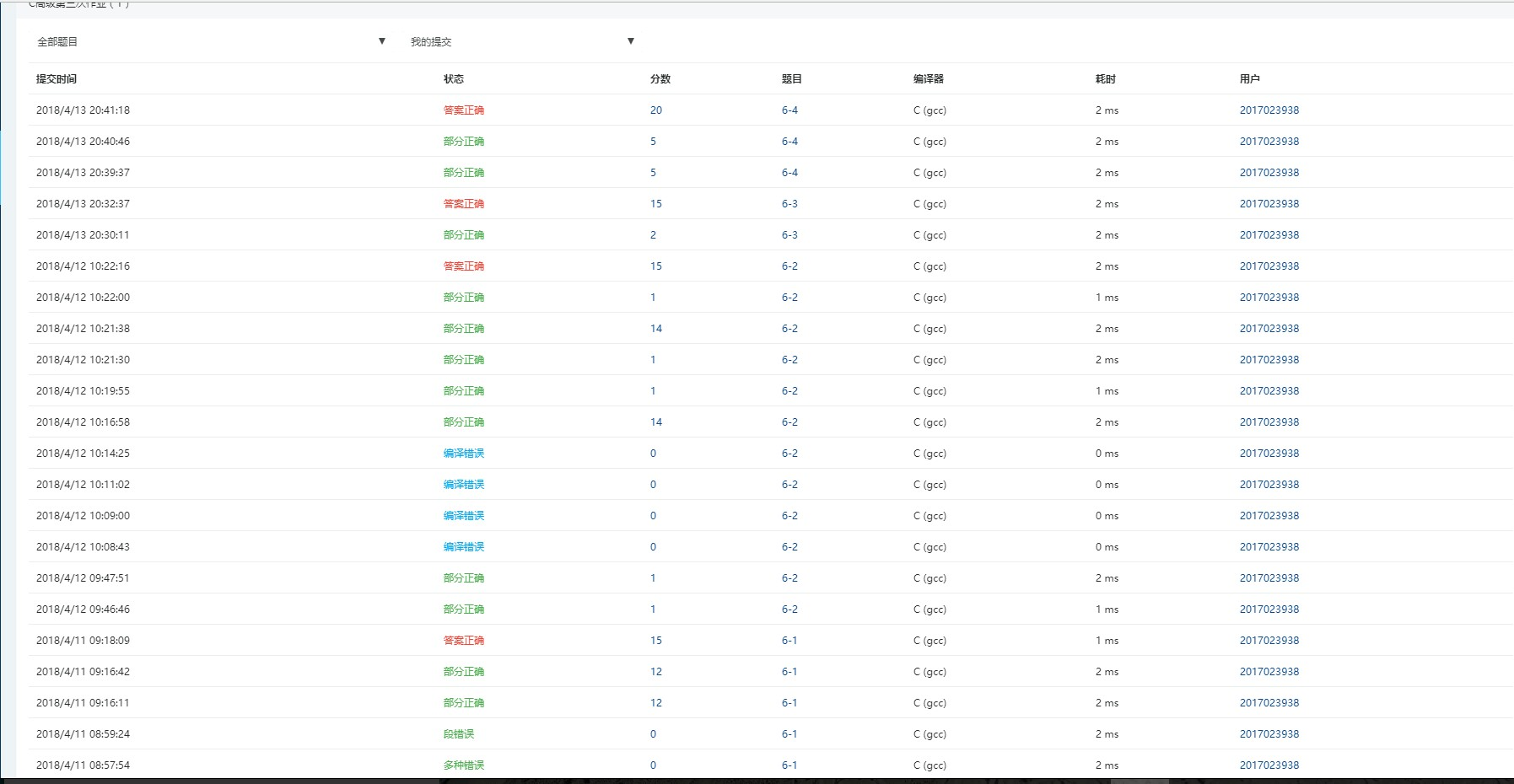
Task: Click 0 ms in the 10:09:00 row
Action: coord(1107,516)
